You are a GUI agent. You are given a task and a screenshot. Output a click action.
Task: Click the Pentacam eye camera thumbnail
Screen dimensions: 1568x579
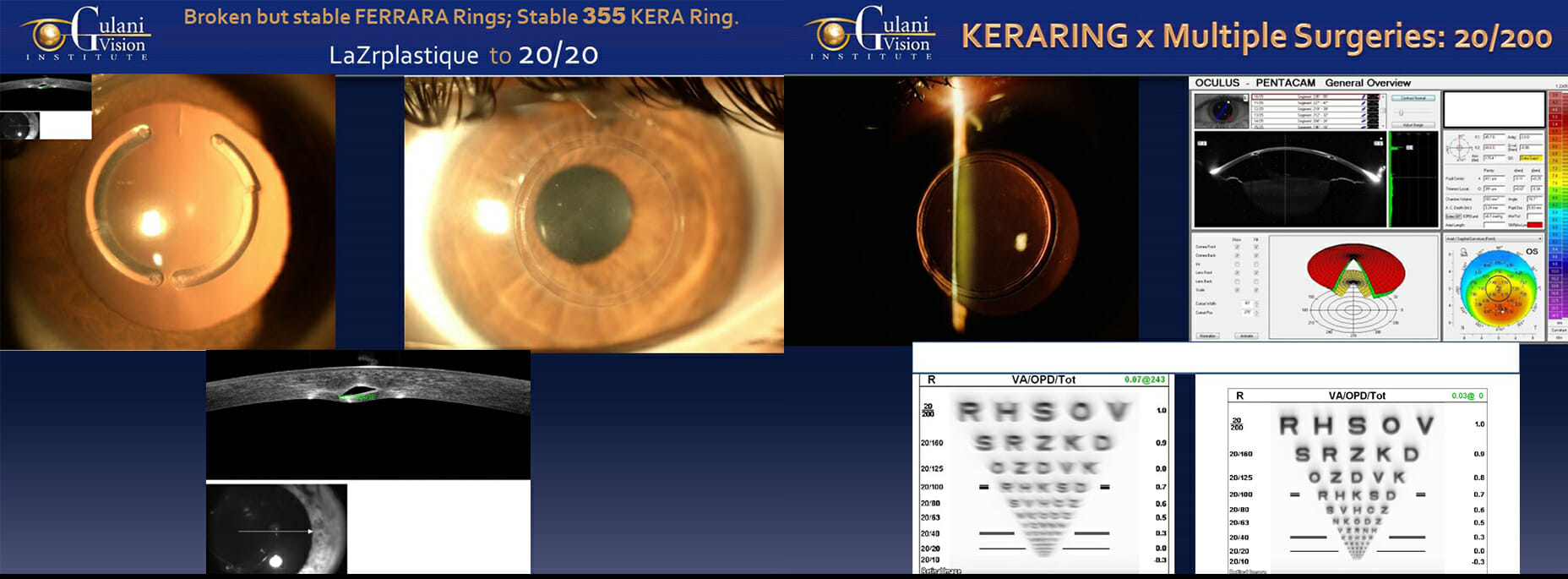[x=1222, y=111]
